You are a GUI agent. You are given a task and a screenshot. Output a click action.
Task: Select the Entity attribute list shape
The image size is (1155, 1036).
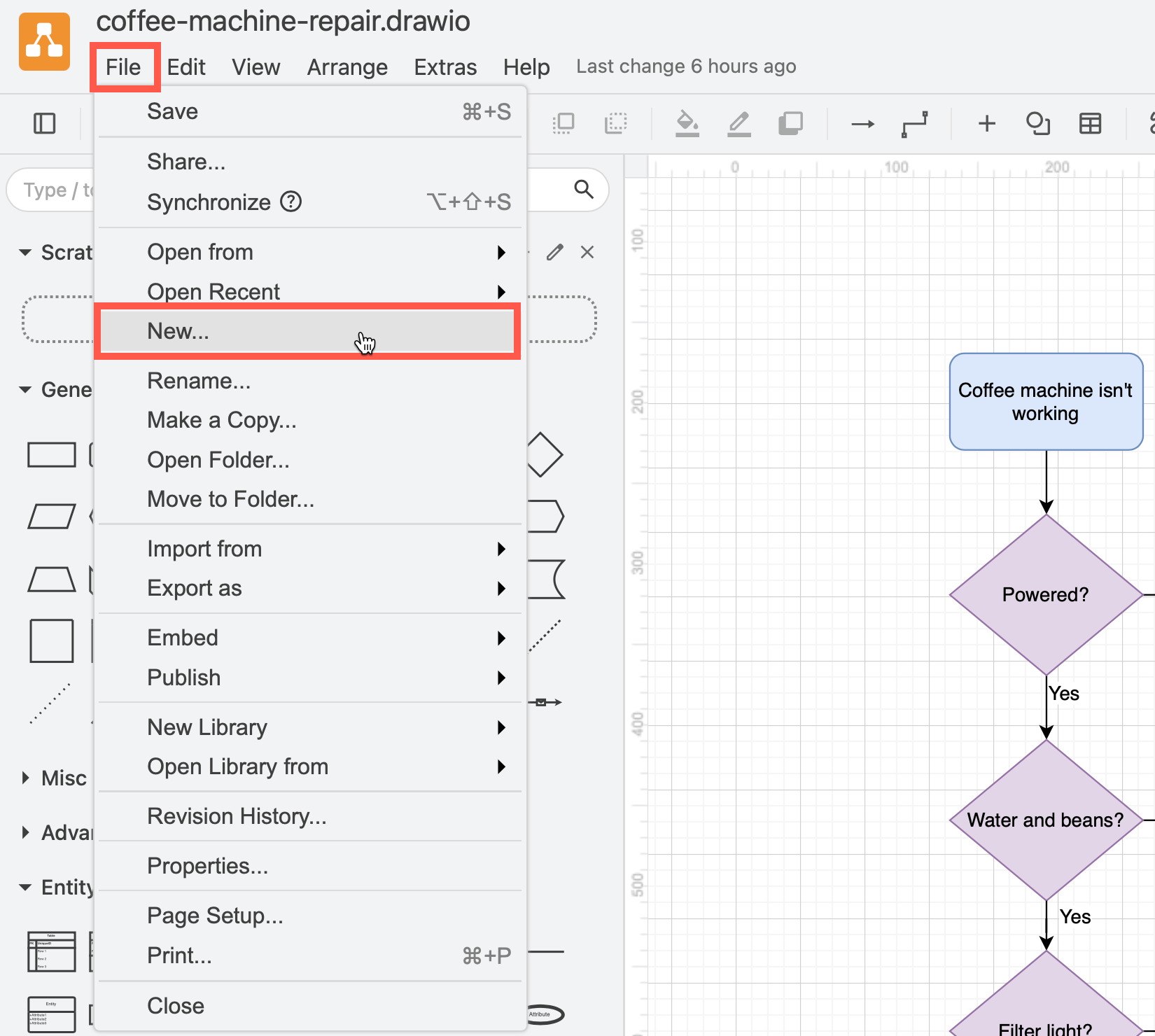(x=52, y=1014)
